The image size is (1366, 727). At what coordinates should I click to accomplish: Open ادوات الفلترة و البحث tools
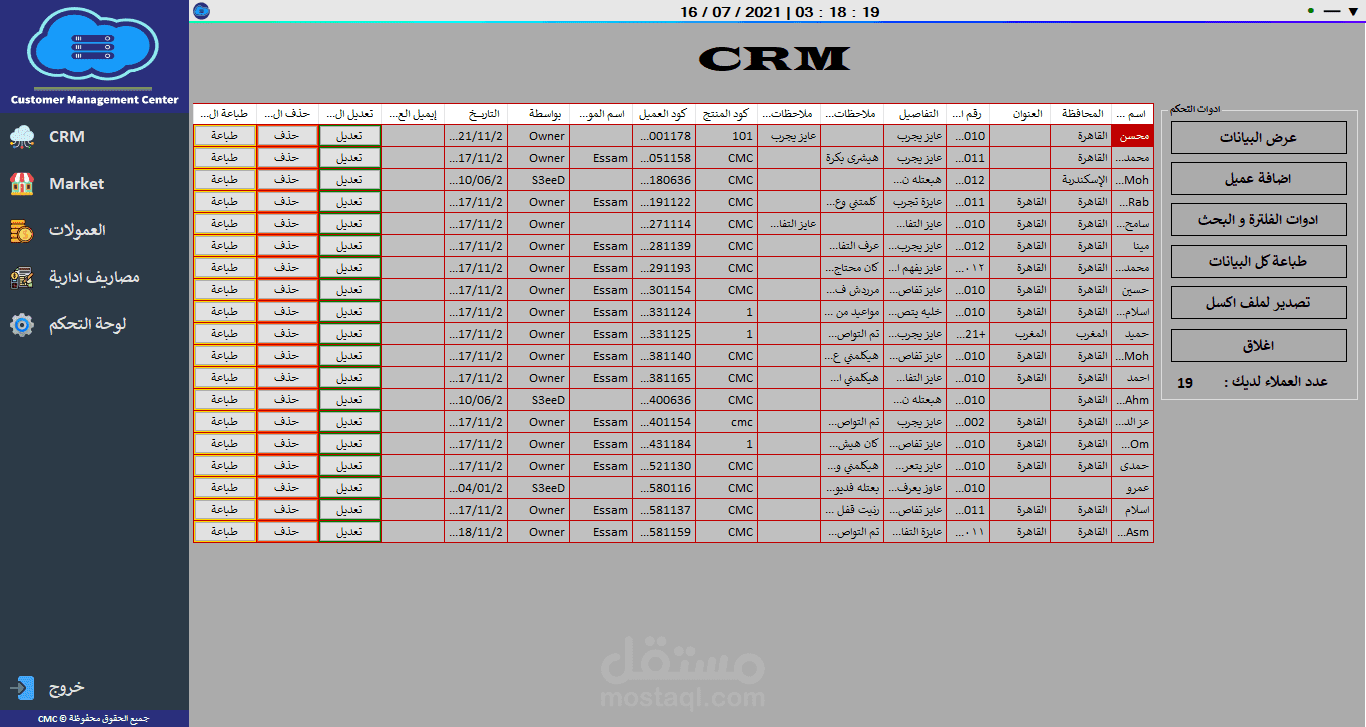[x=1258, y=220]
